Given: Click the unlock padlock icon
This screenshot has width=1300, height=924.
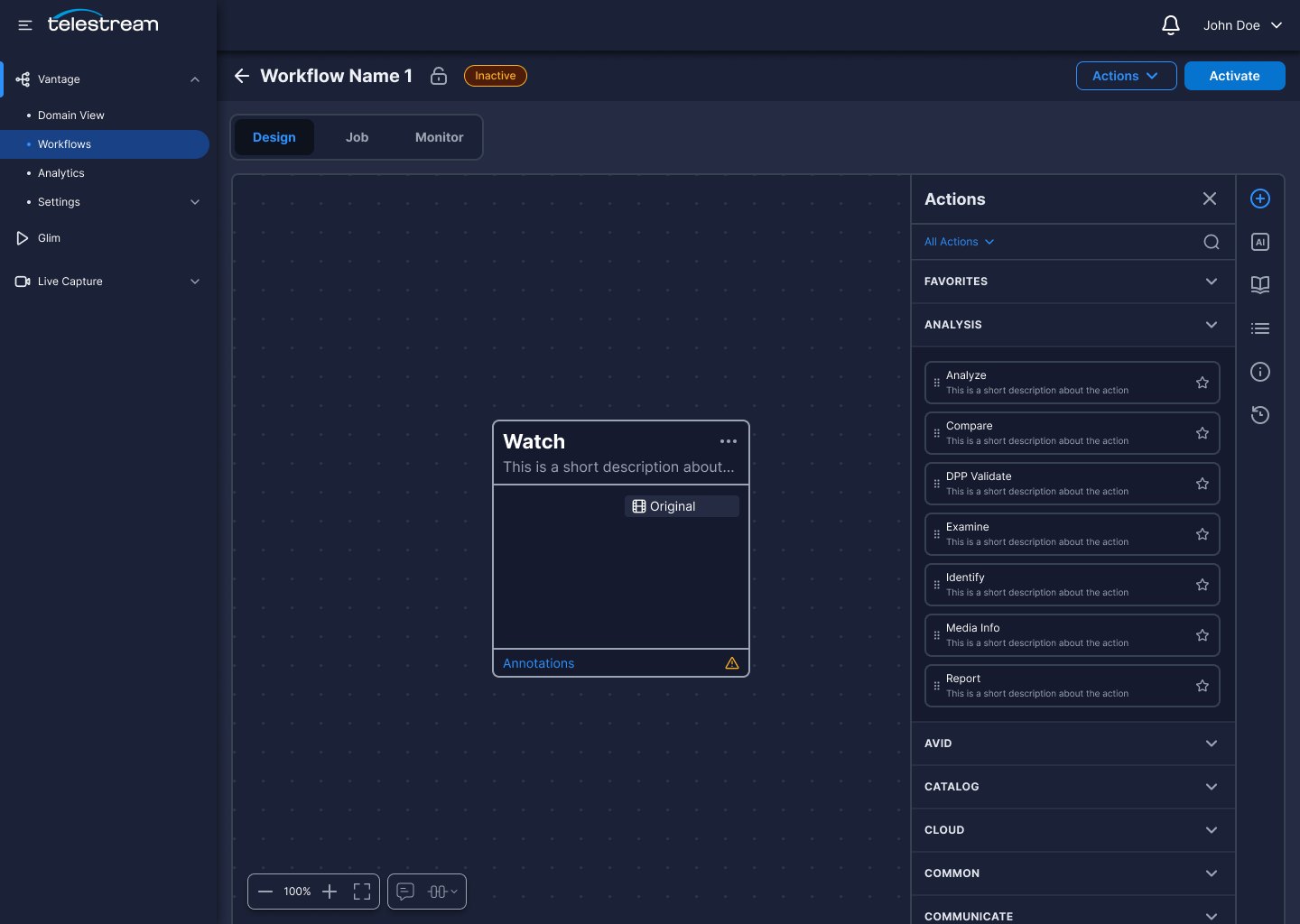Looking at the screenshot, I should click(x=439, y=76).
